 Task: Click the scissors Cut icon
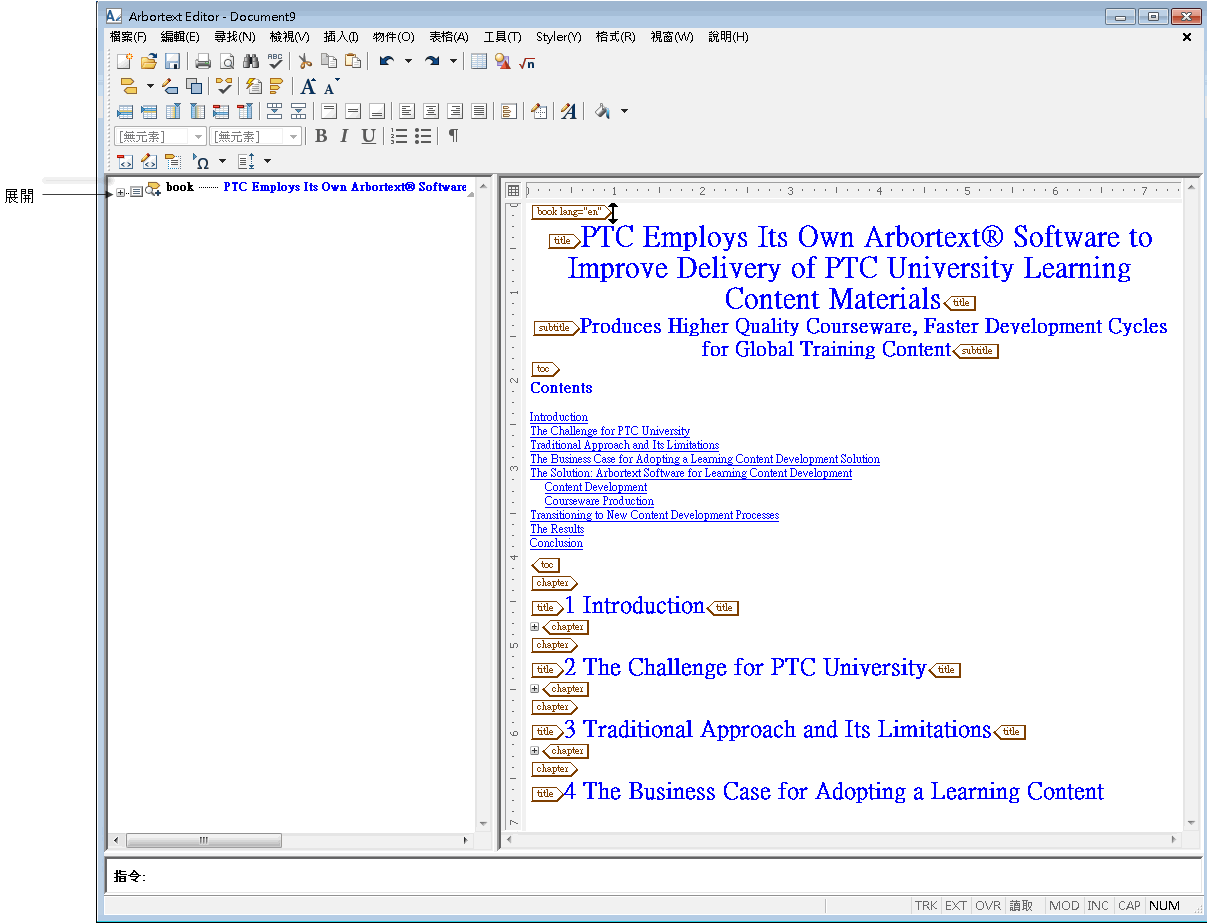(305, 61)
